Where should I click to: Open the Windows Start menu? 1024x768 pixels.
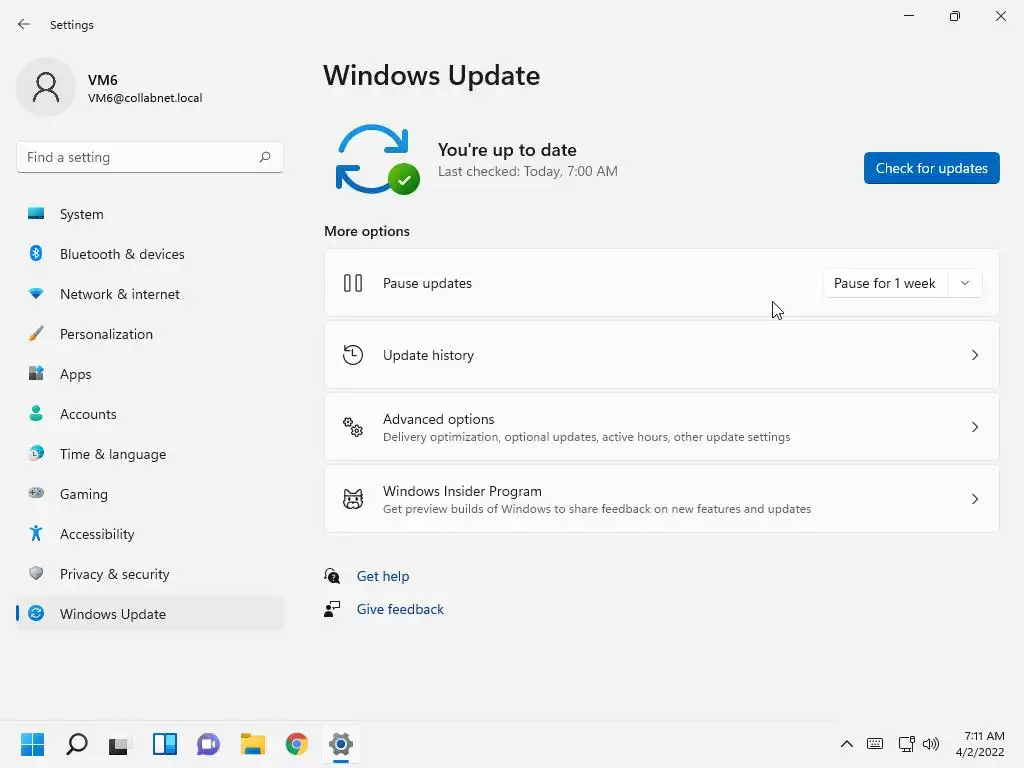point(32,744)
